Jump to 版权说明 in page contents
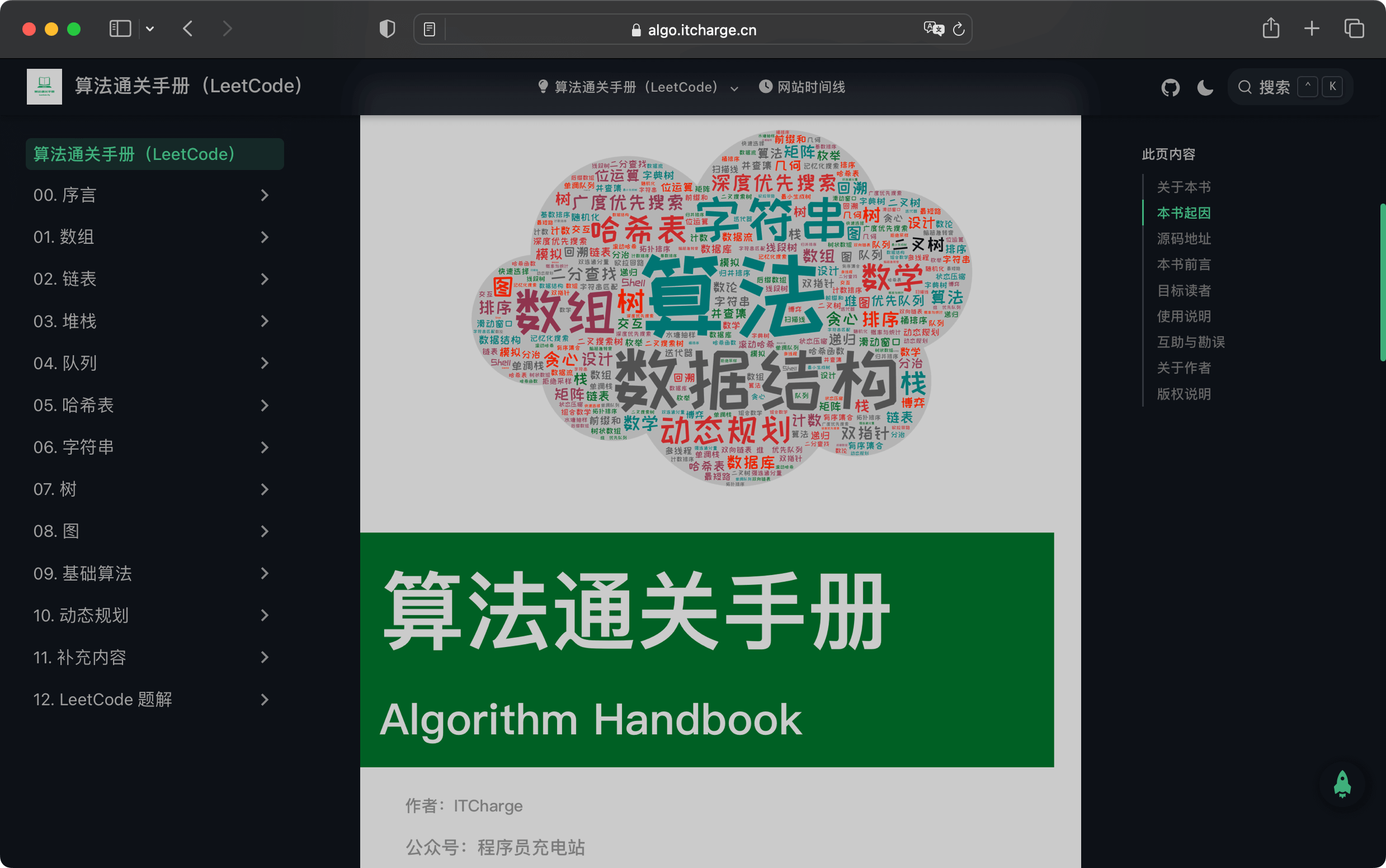Viewport: 1386px width, 868px height. (1184, 394)
